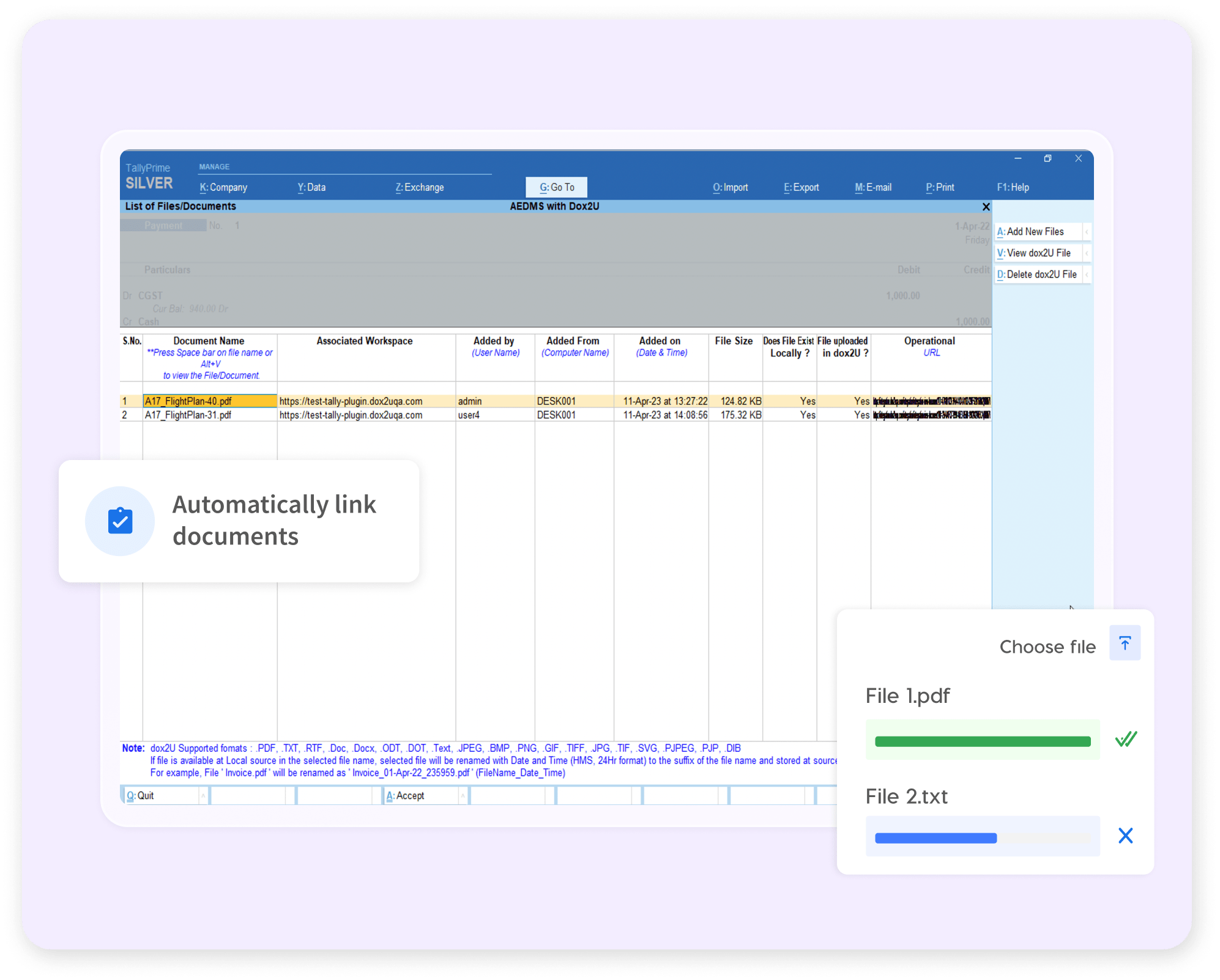
Task: Open the K: Company menu
Action: coord(223,187)
